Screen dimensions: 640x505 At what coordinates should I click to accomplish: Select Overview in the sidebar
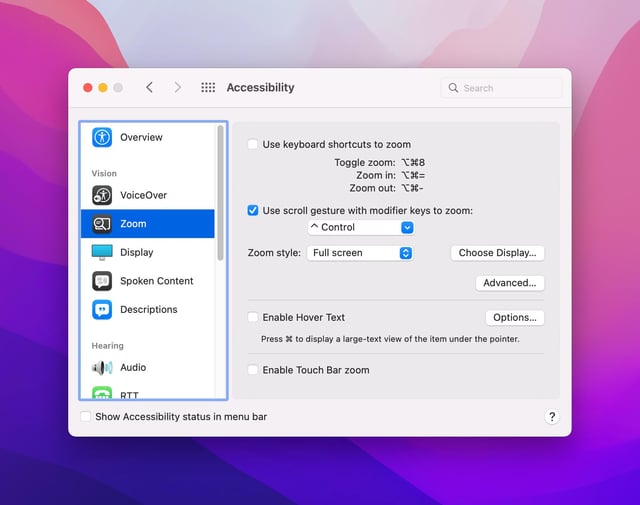[148, 137]
